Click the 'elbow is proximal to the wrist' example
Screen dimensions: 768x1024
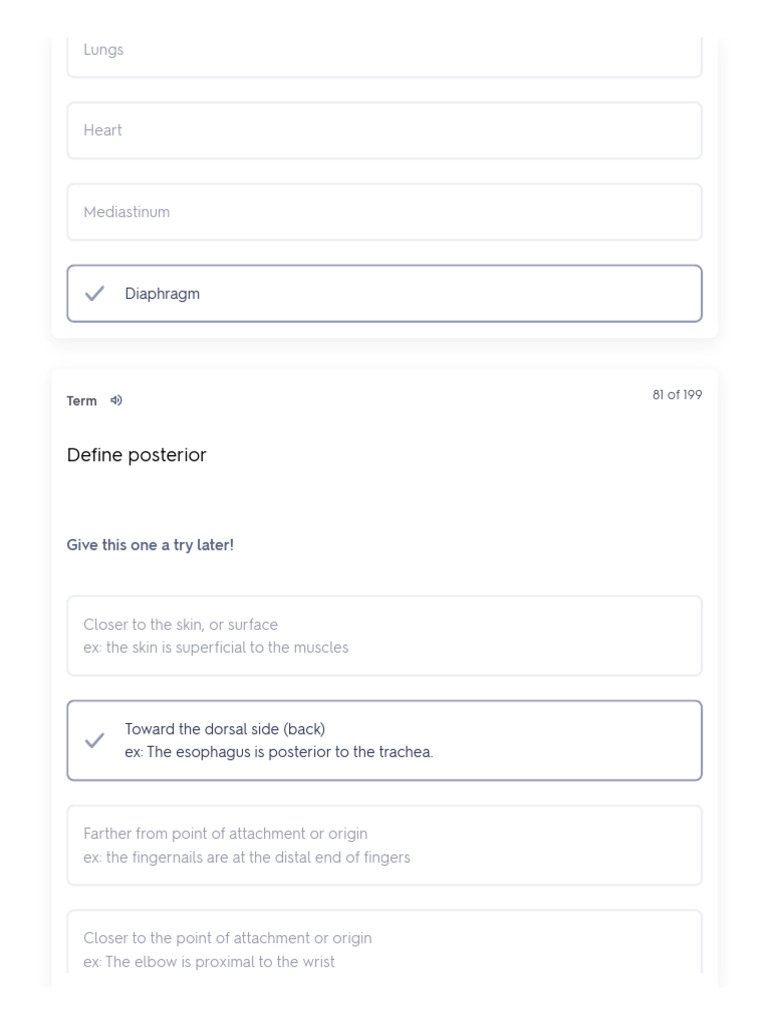pos(209,962)
